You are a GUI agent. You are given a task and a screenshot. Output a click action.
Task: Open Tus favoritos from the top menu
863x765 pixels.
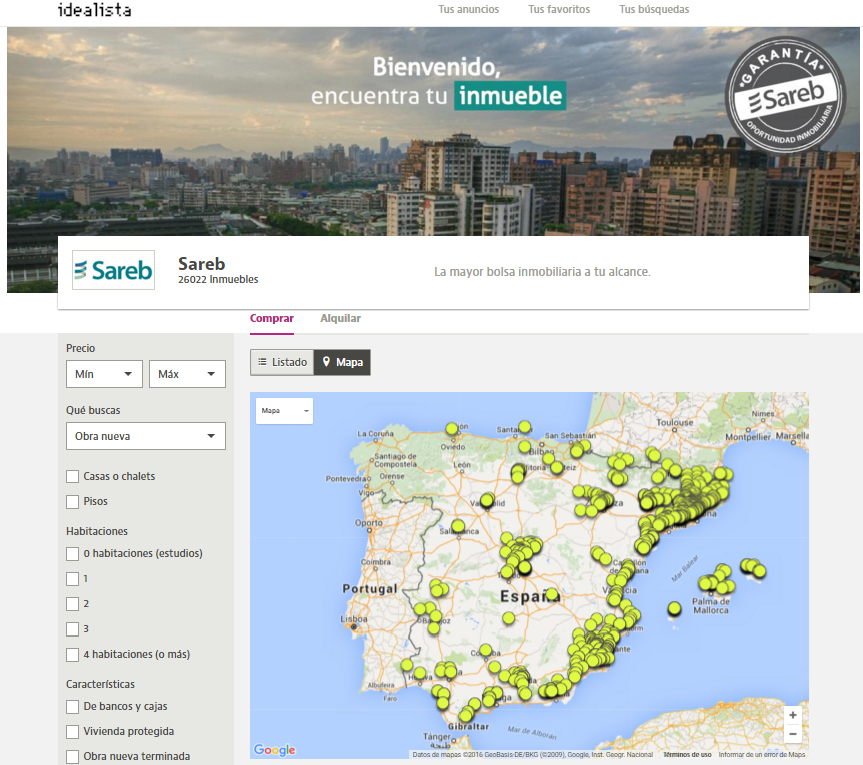[x=559, y=9]
